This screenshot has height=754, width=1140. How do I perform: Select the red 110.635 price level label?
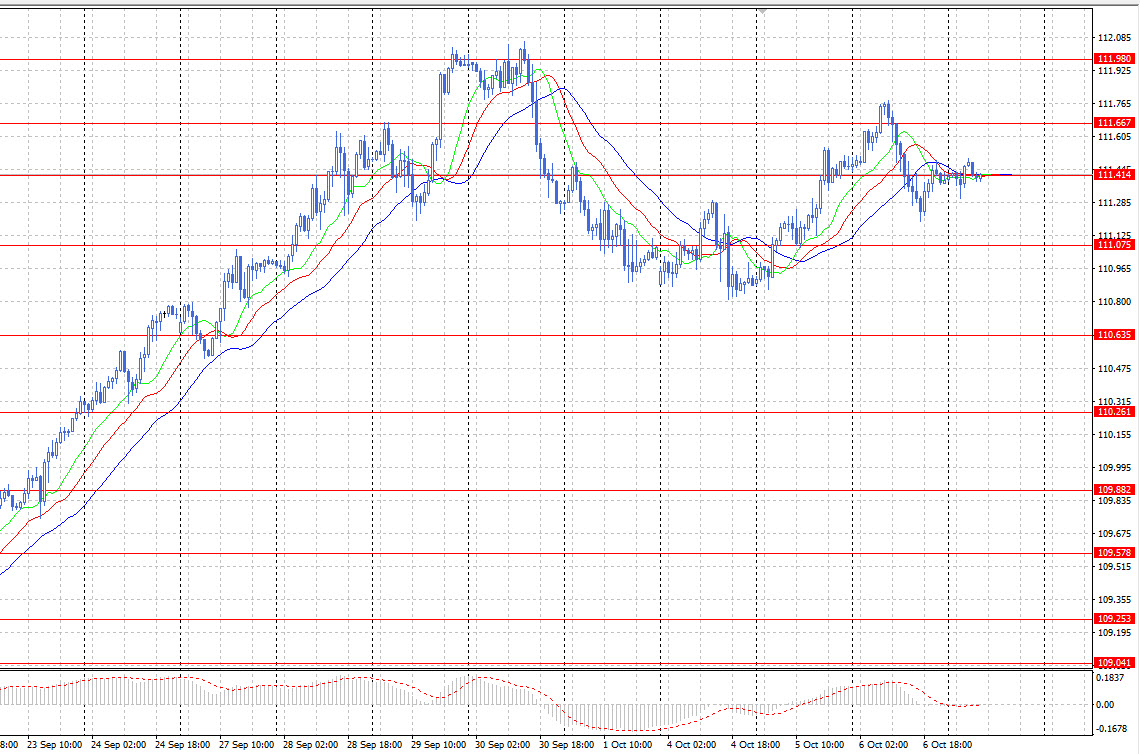click(1114, 335)
